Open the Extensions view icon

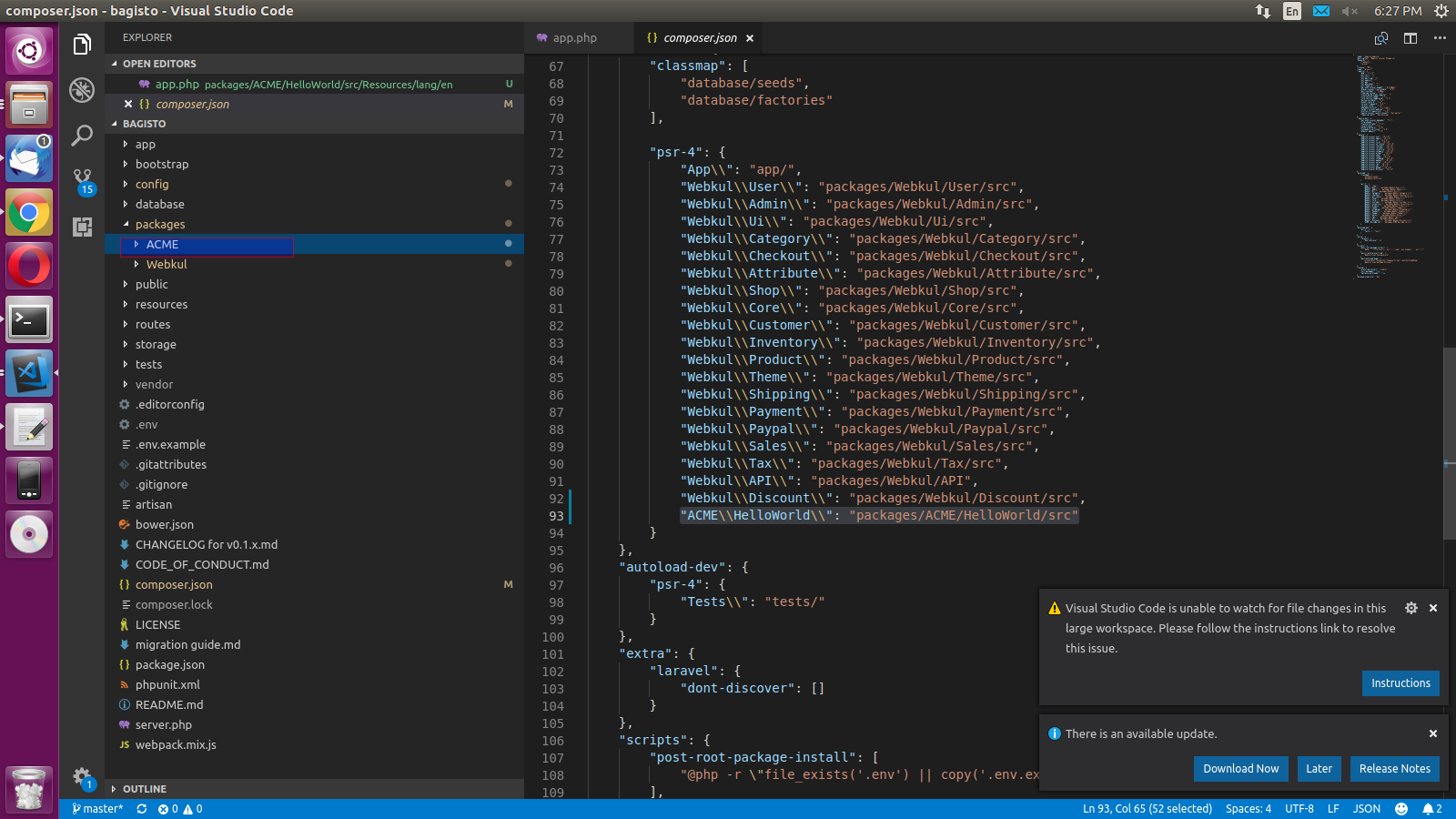pyautogui.click(x=82, y=227)
